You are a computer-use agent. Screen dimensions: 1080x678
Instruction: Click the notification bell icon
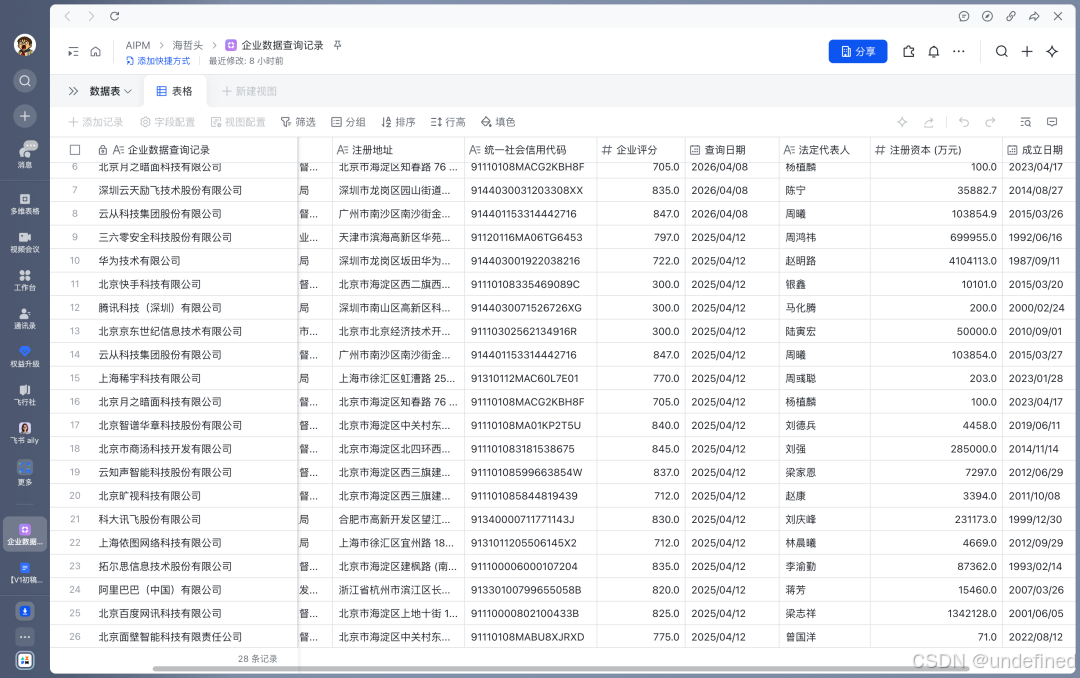[934, 52]
